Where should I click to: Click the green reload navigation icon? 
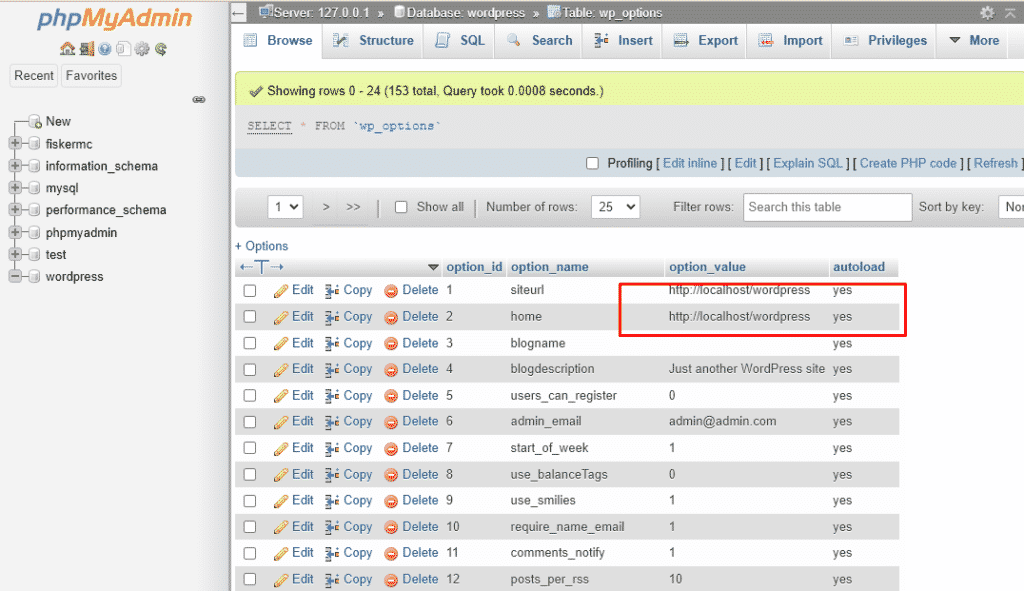pyautogui.click(x=161, y=49)
